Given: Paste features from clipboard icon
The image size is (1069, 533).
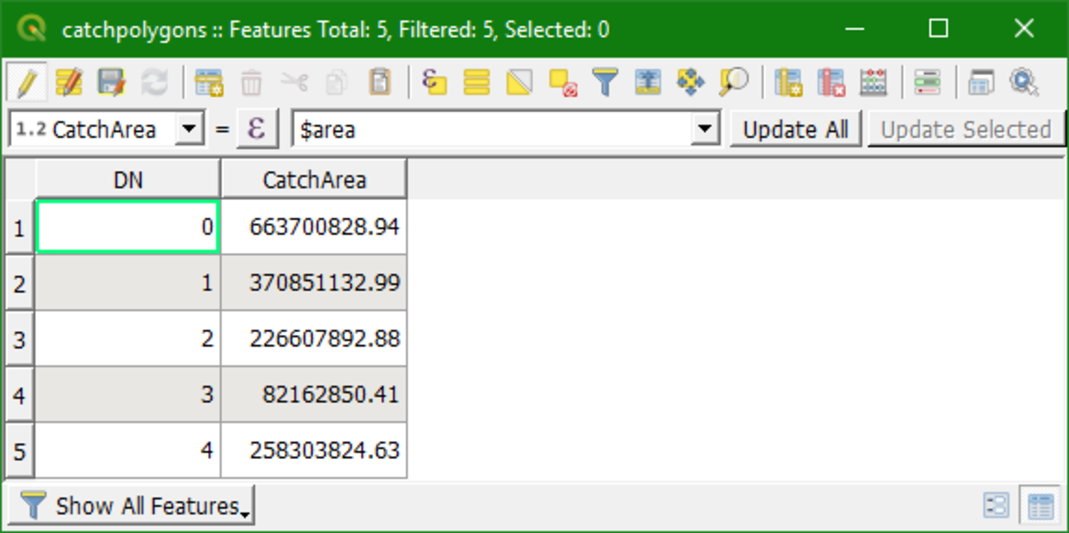Looking at the screenshot, I should pos(380,83).
